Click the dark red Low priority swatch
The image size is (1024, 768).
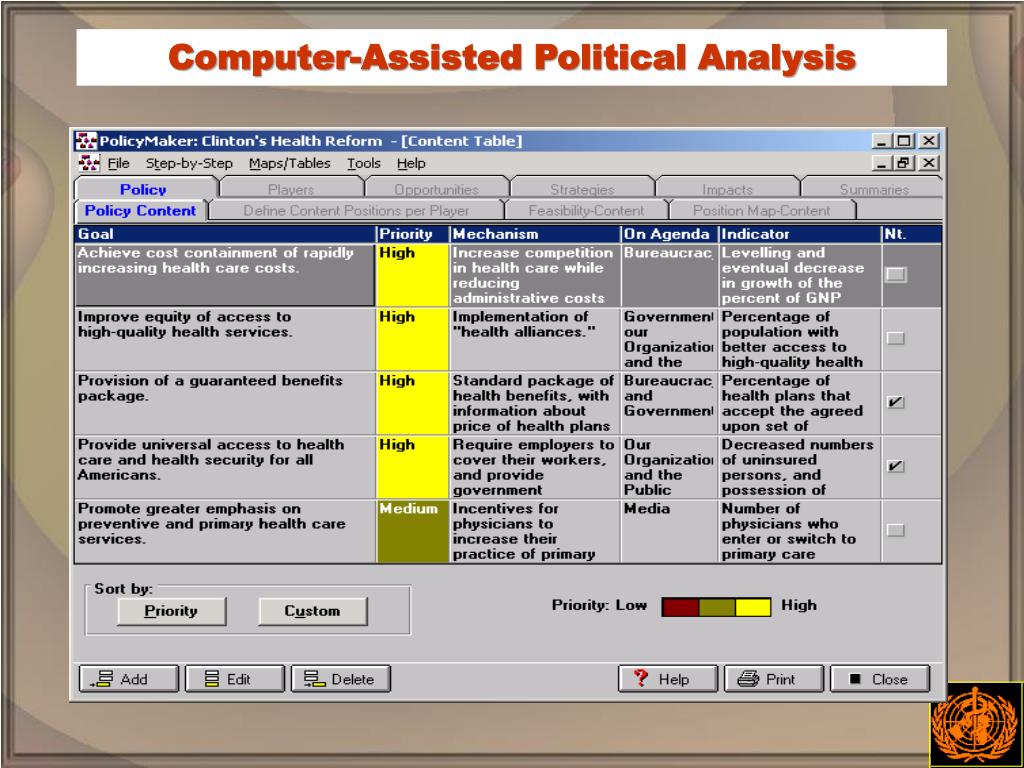coord(680,607)
